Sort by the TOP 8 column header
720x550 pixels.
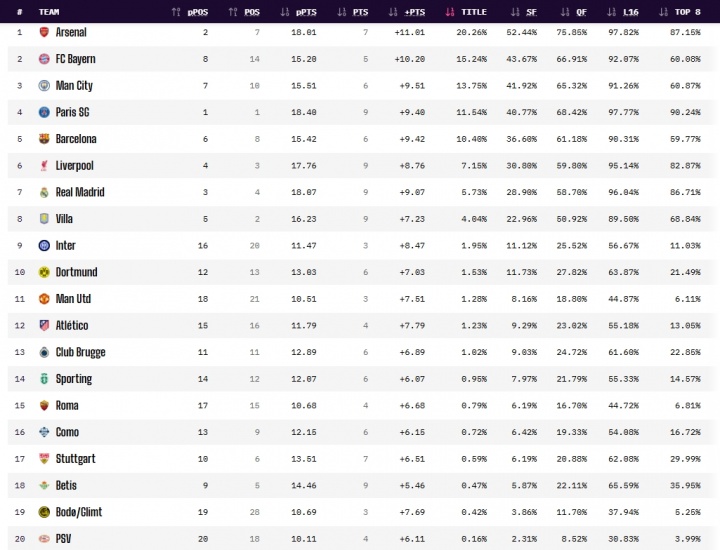[x=680, y=12]
